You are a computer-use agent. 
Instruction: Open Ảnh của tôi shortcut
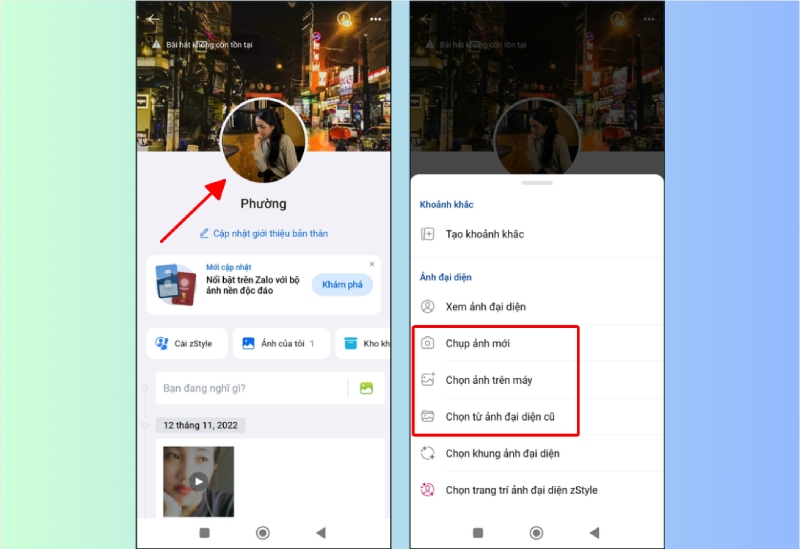pyautogui.click(x=279, y=343)
